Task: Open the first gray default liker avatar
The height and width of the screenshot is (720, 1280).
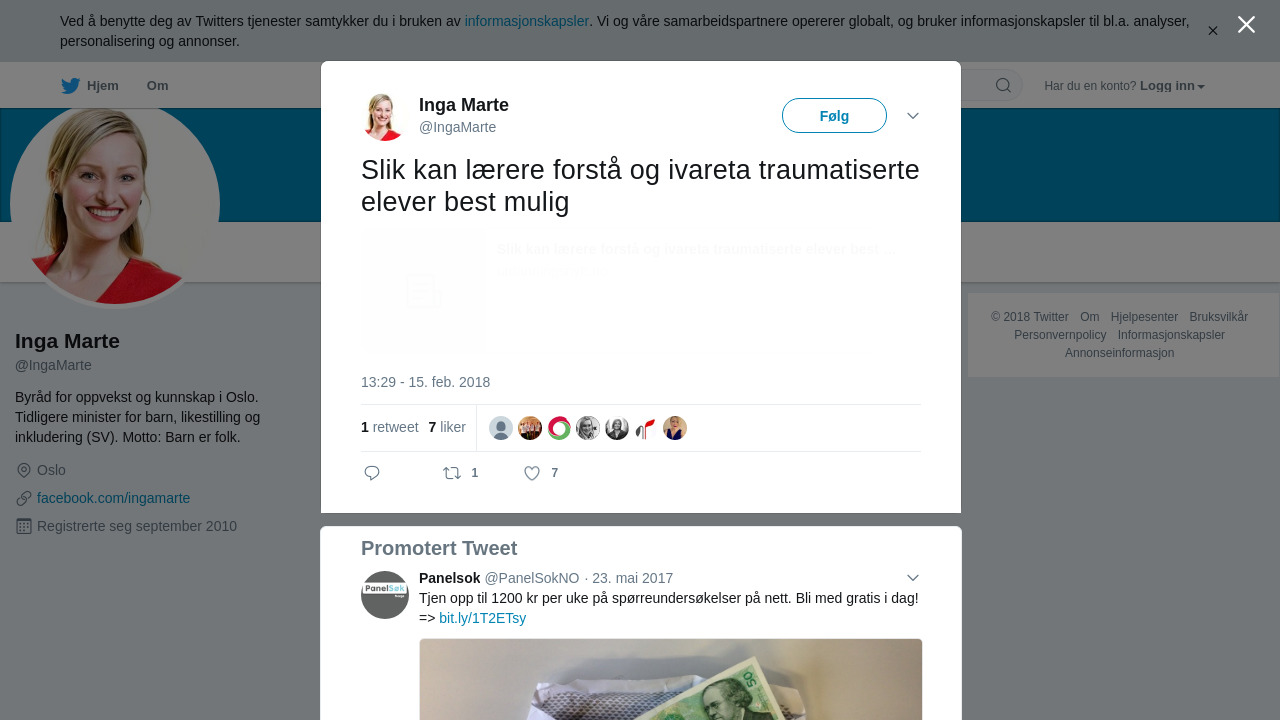Action: (501, 428)
